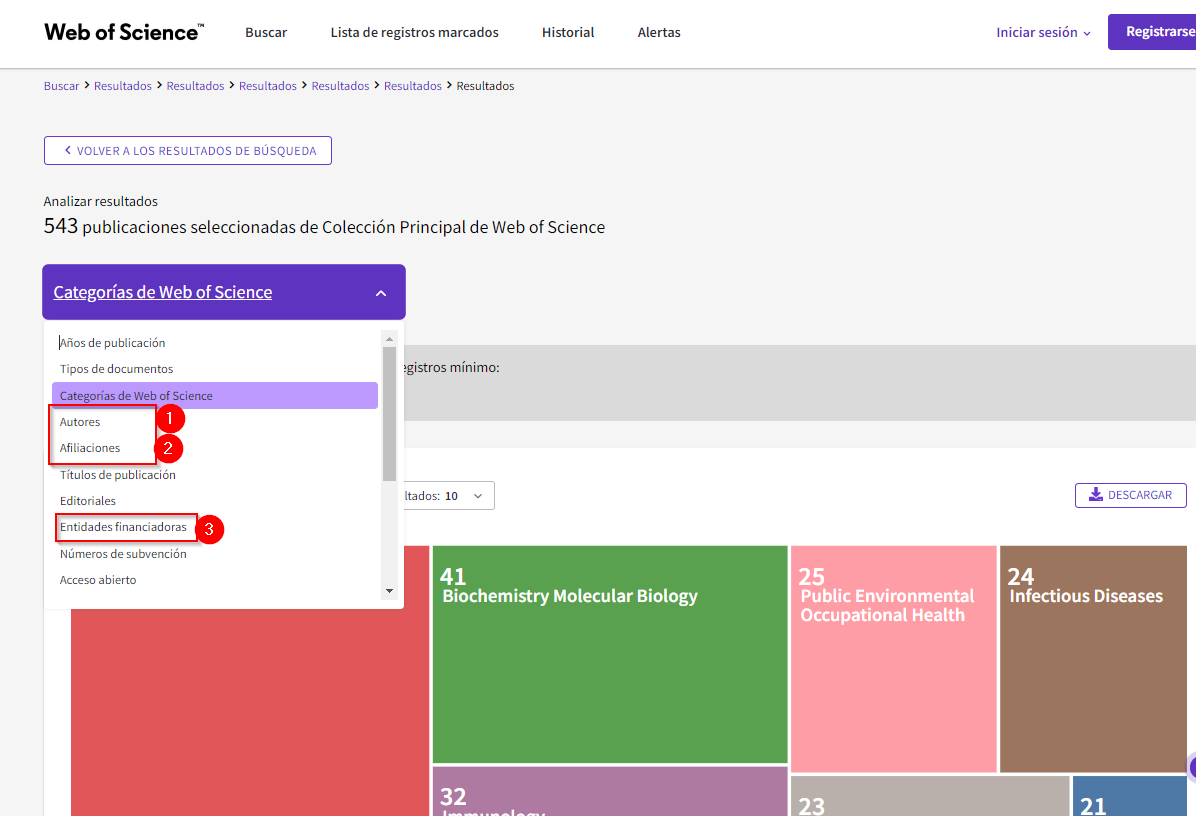Collapse the Categorías de Web of Science dropdown
Image resolution: width=1196 pixels, height=816 pixels.
[x=223, y=292]
